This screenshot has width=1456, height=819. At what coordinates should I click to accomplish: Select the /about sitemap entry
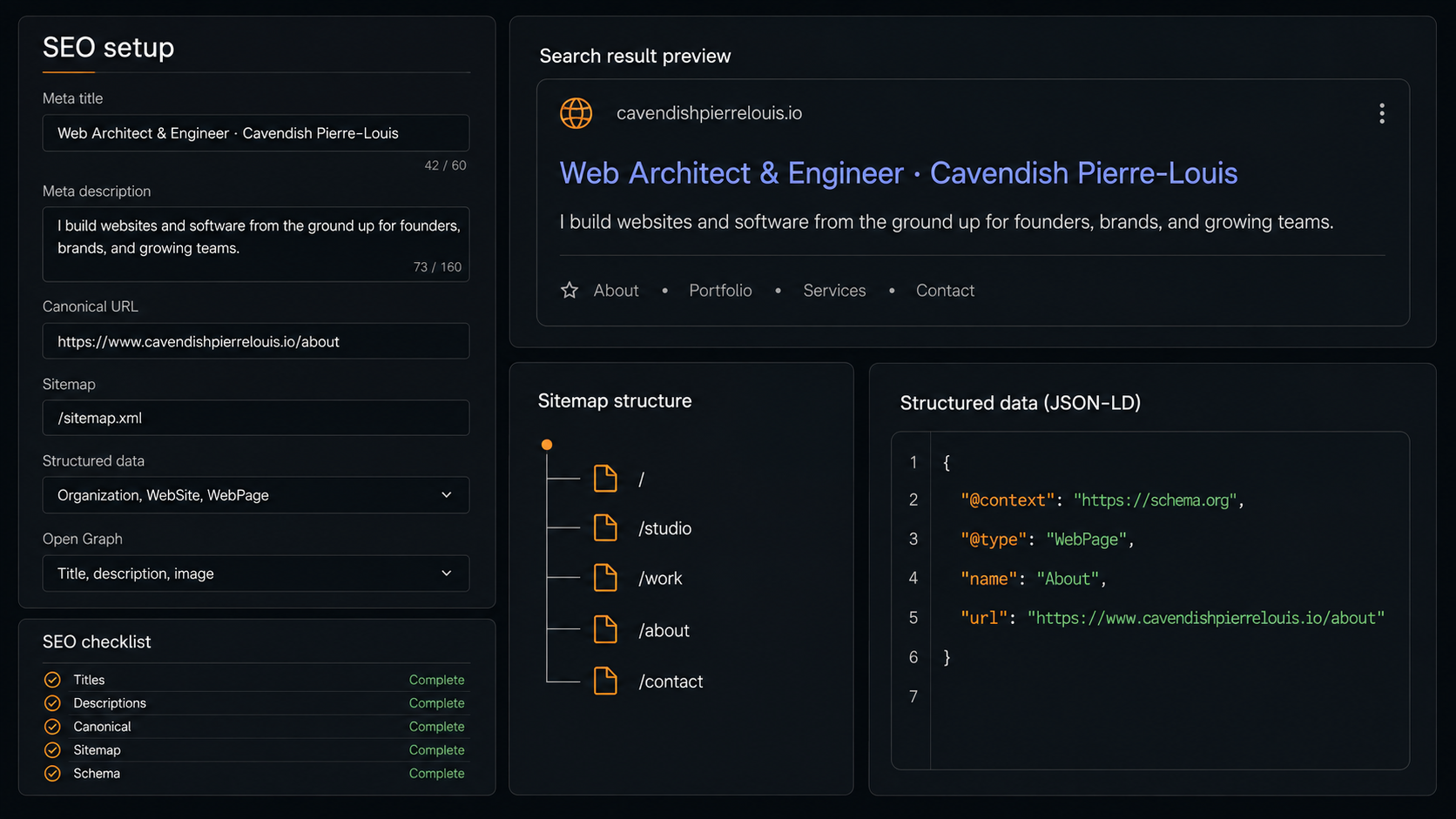[x=664, y=630]
